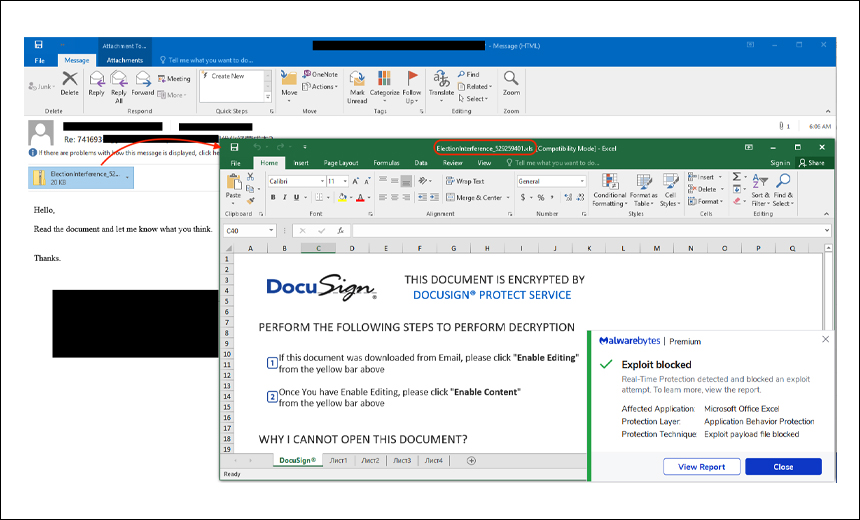Click Close button in Malwarebytes popup

click(783, 467)
